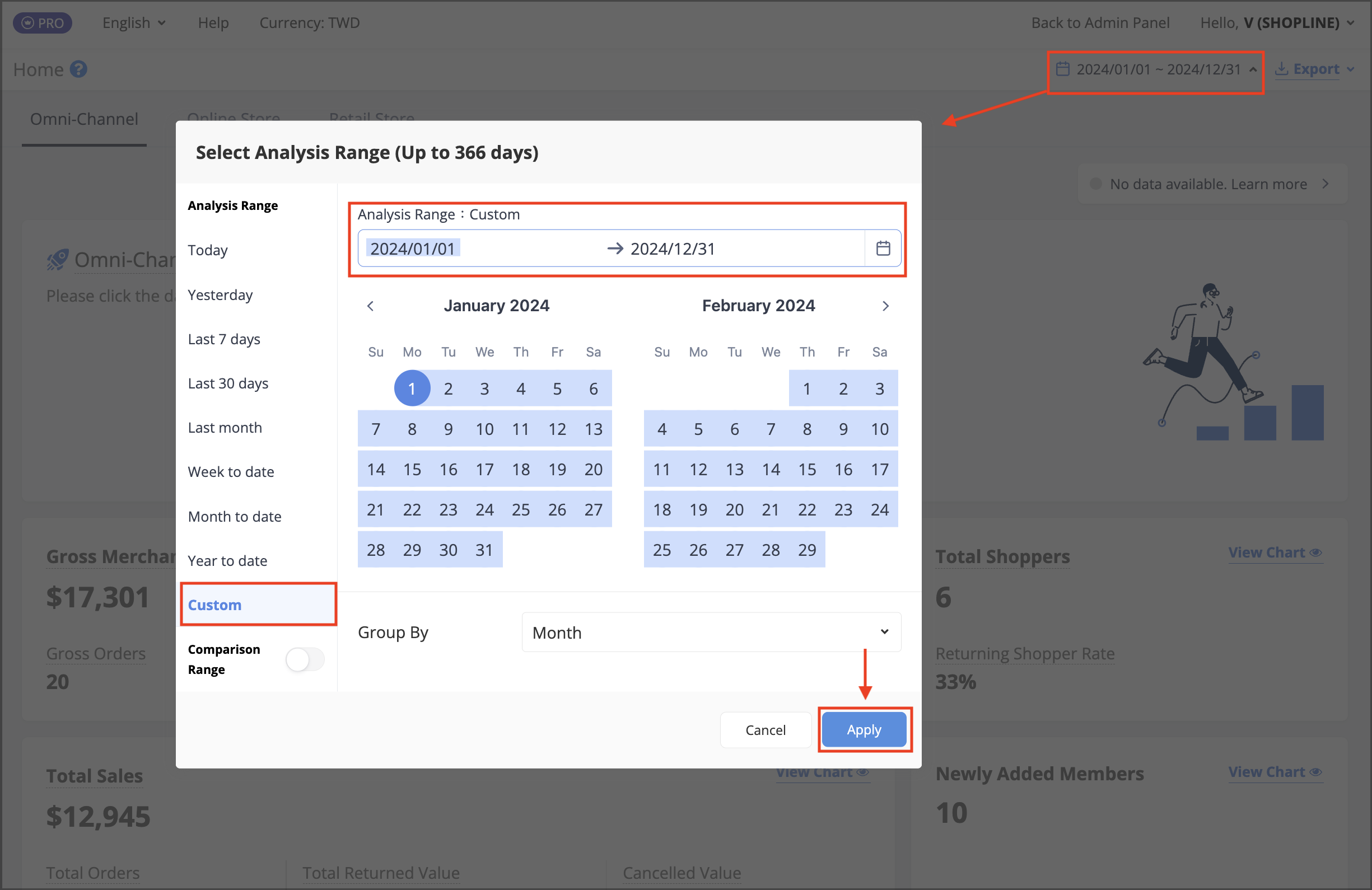Screen dimensions: 1372x890
Task: Pick February 29 in the calendar
Action: point(806,550)
